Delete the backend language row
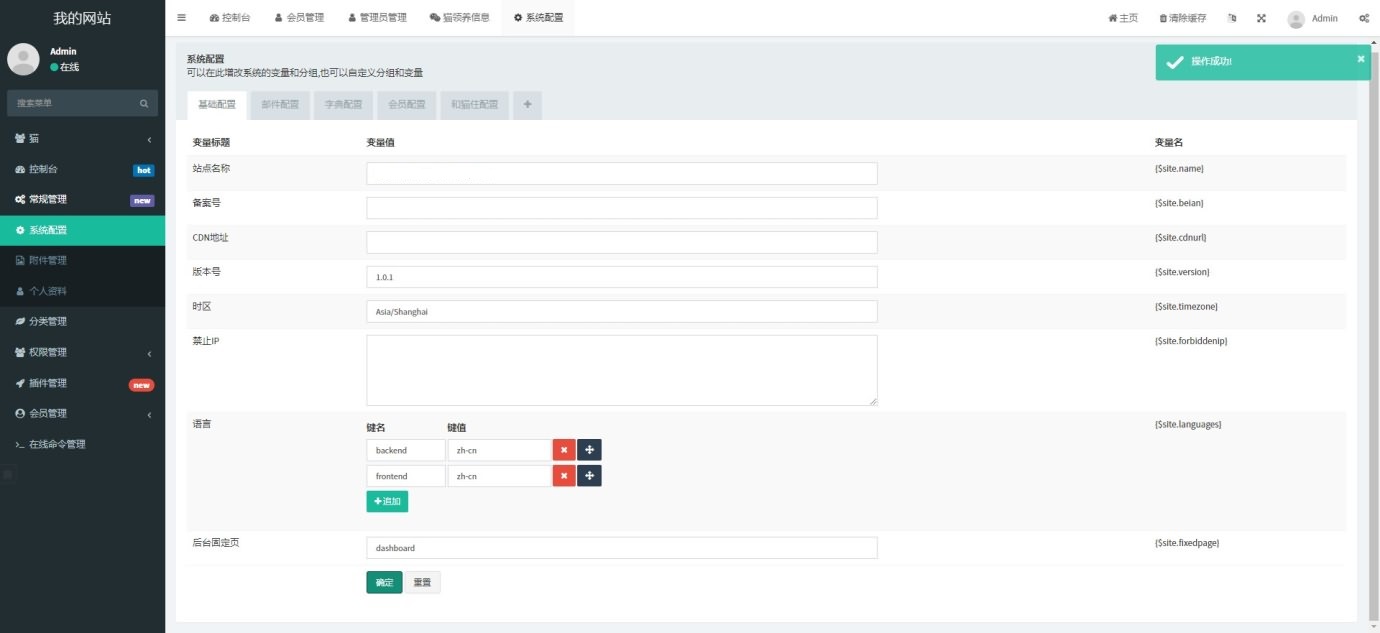 (x=564, y=450)
